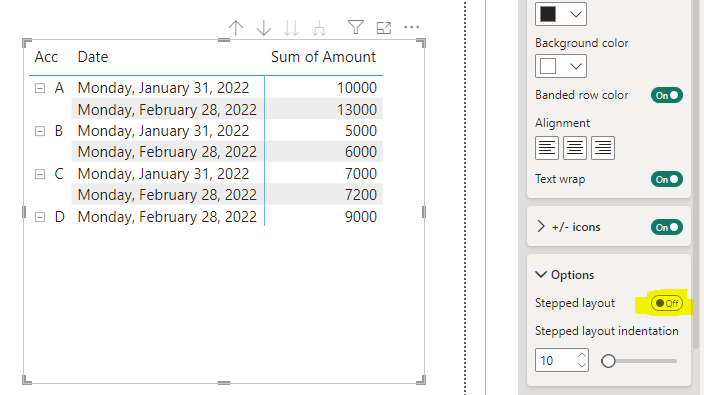Click the format pane vertical scrollbar

(x=696, y=174)
